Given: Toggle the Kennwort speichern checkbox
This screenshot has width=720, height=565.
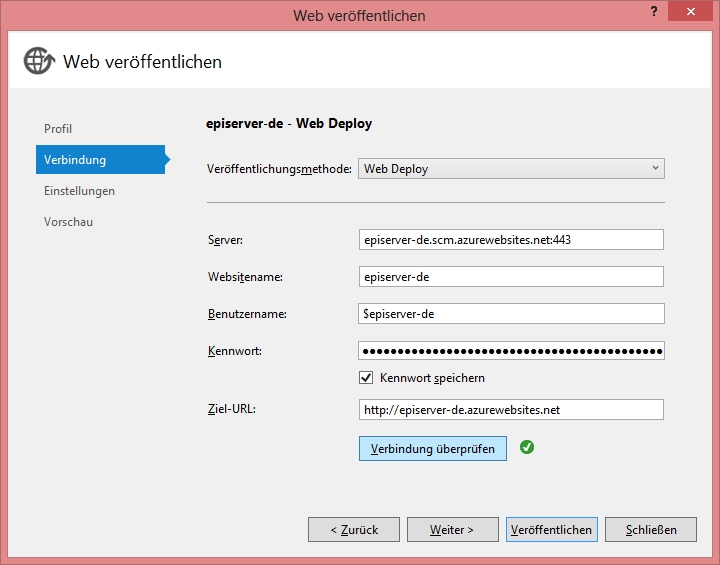Looking at the screenshot, I should tap(366, 378).
